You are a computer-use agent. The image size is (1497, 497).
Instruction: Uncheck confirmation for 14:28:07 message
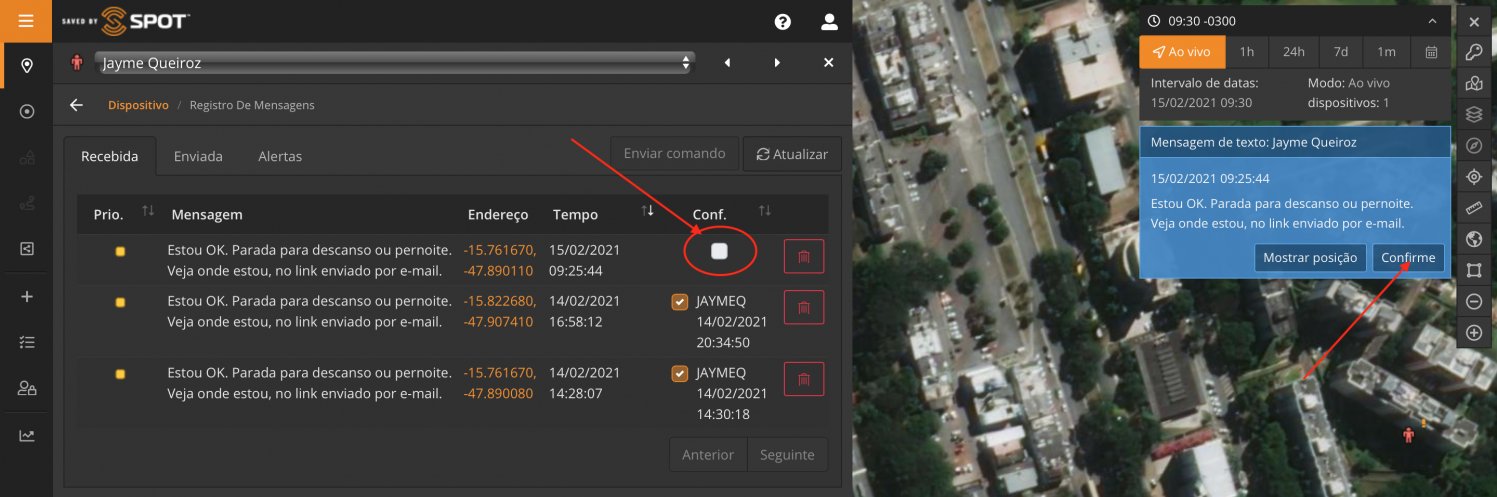click(x=680, y=373)
